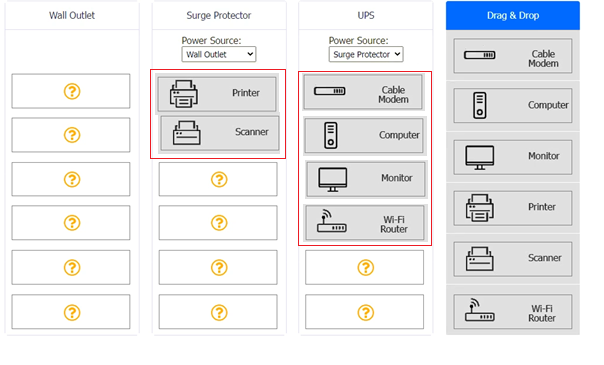Pick the Monitor icon in Drag & Drop panel

[x=480, y=157]
